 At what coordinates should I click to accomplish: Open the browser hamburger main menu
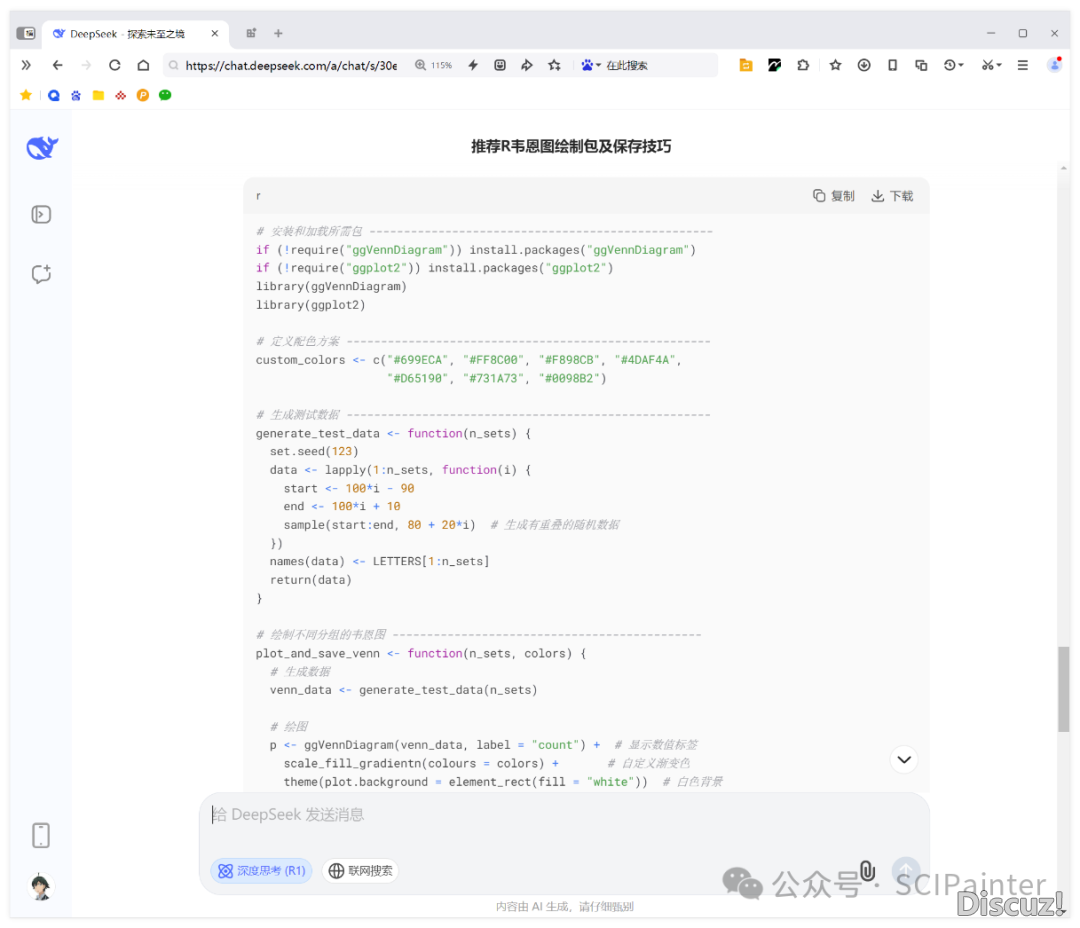tap(1023, 65)
